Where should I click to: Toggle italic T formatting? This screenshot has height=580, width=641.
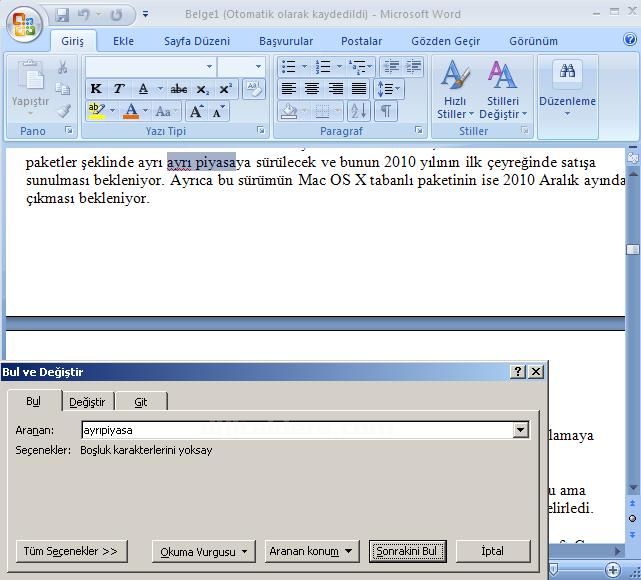[119, 89]
